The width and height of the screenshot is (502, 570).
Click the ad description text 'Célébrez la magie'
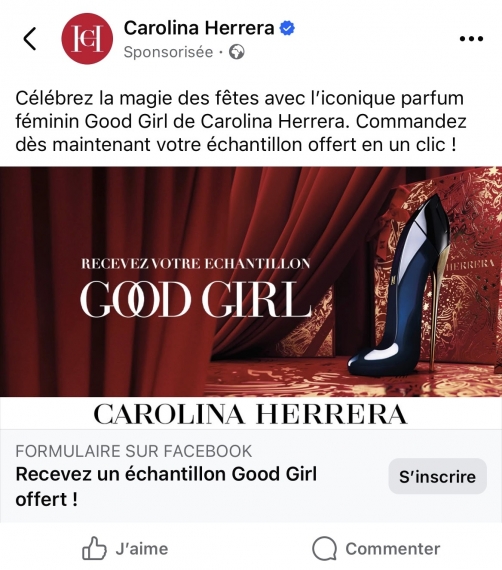[x=241, y=121]
